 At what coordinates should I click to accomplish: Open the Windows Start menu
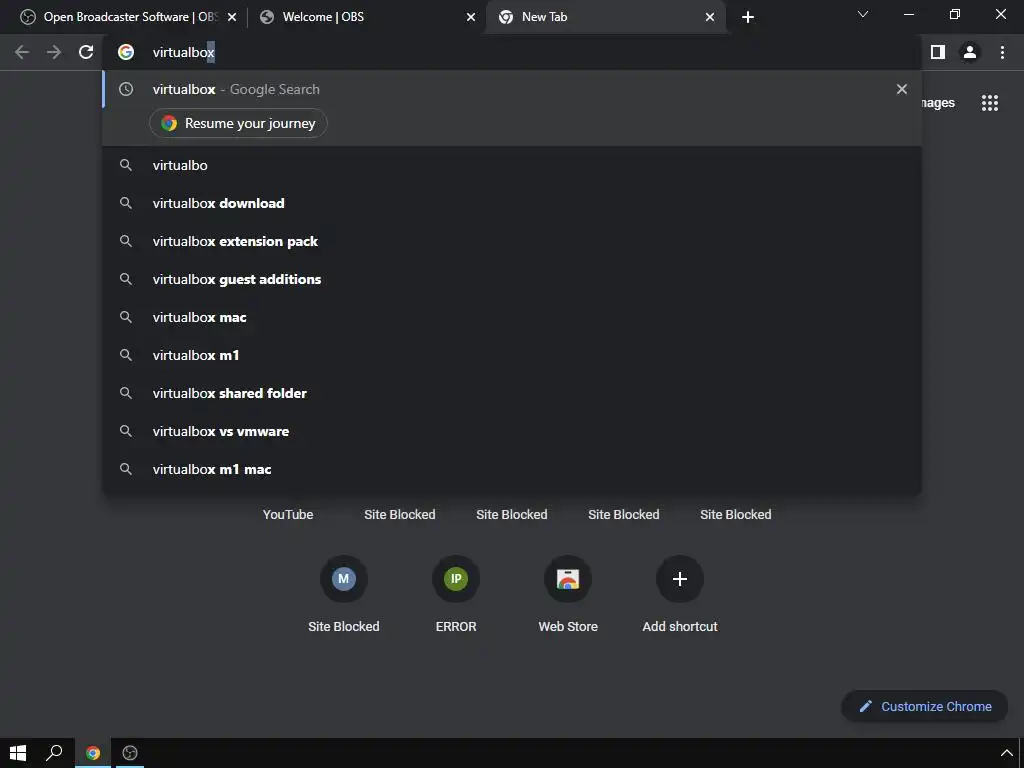click(x=18, y=753)
